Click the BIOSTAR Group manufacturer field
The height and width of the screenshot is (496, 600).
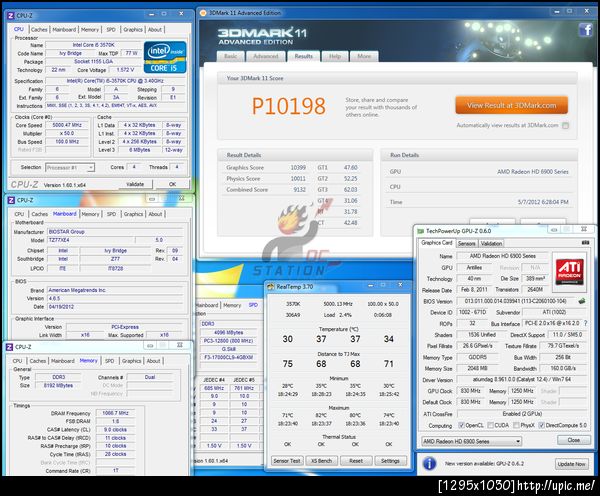click(117, 232)
